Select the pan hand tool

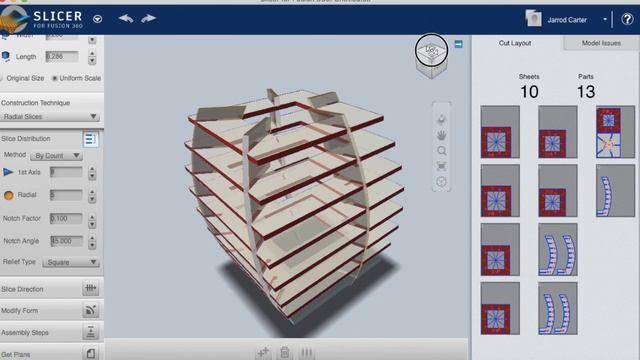tap(441, 135)
